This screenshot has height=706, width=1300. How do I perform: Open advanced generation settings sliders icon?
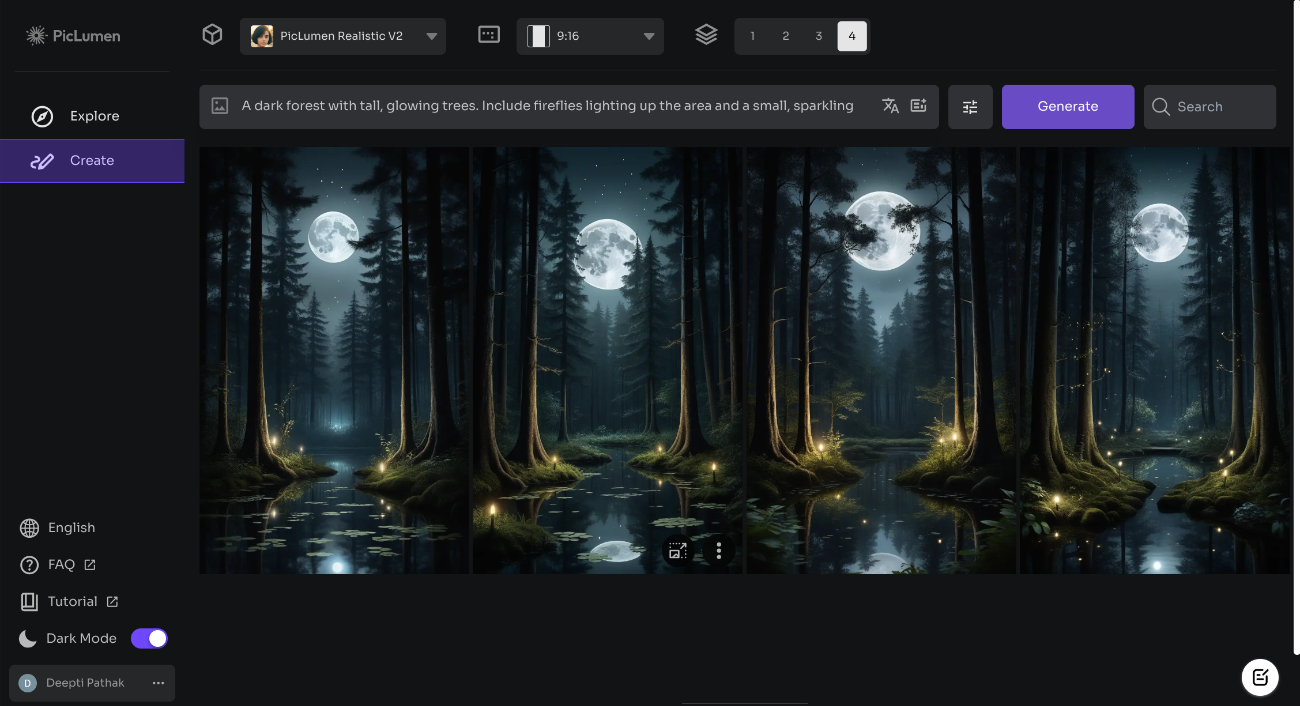[970, 106]
